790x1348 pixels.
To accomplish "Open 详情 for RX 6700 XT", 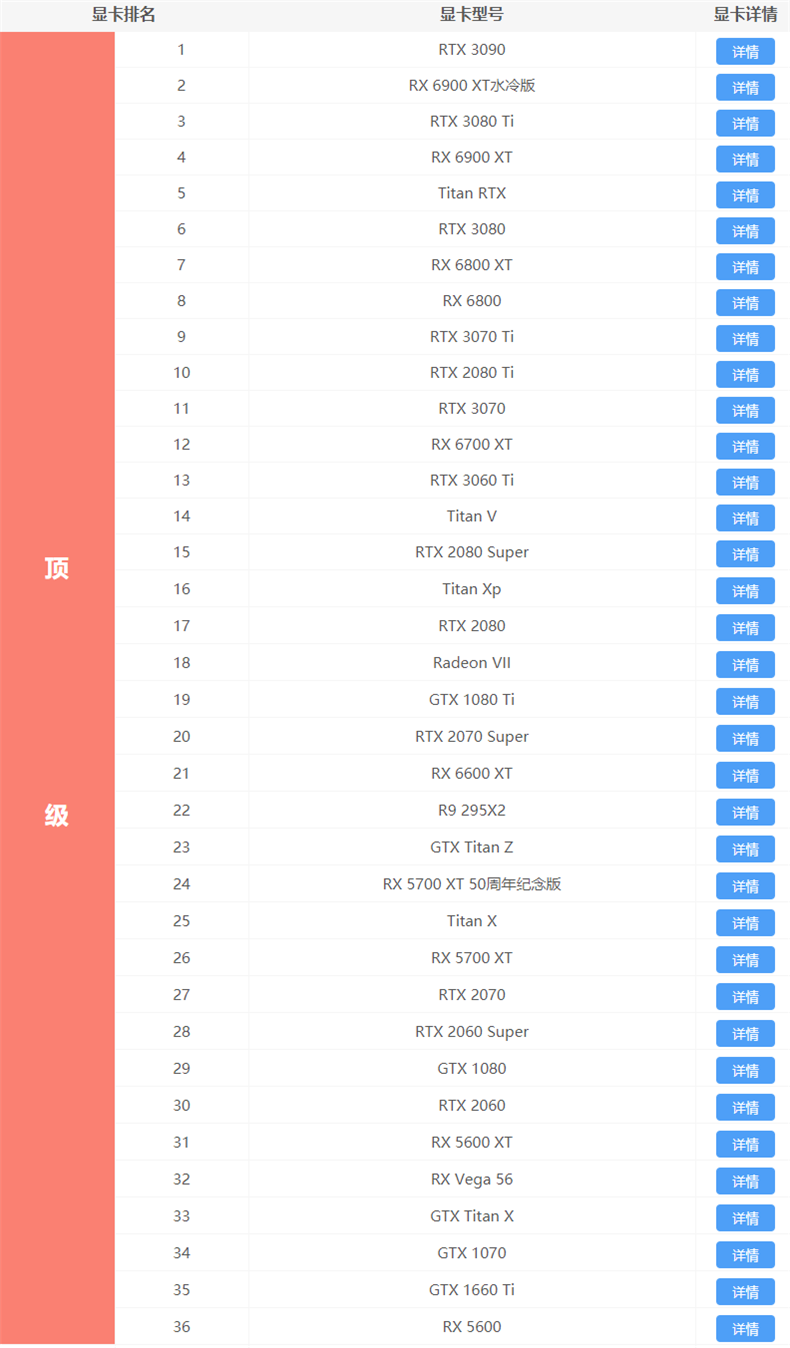I will [x=745, y=446].
